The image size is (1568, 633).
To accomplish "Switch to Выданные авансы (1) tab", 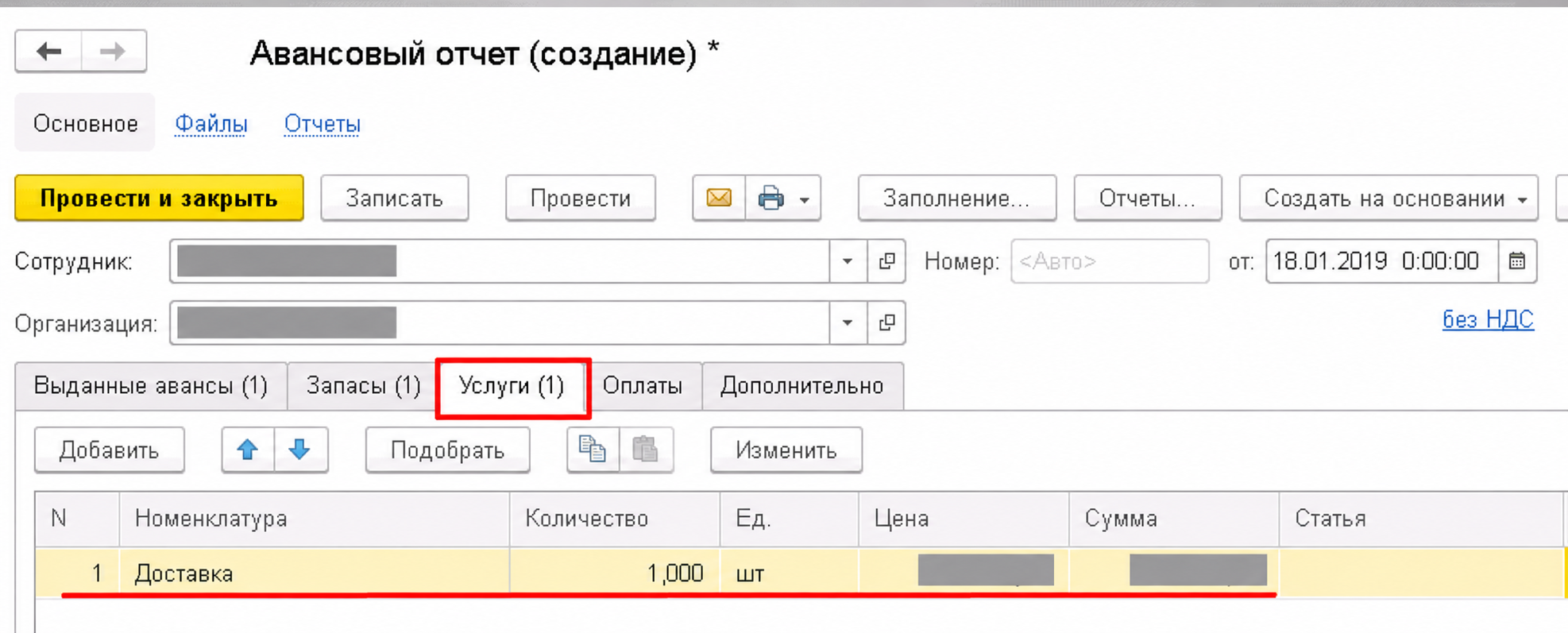I will pyautogui.click(x=151, y=386).
